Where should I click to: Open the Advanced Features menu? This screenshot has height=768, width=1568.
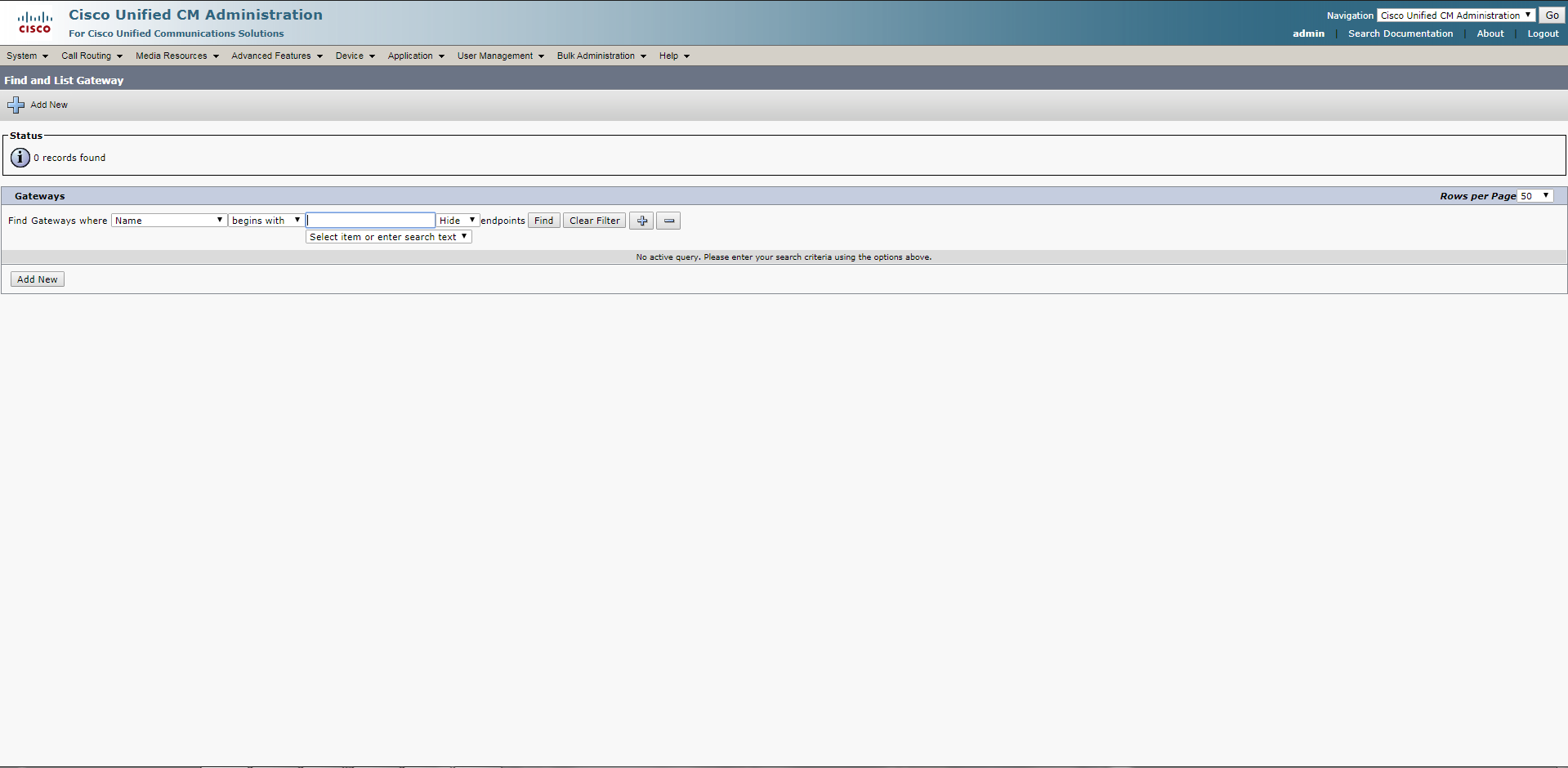277,56
